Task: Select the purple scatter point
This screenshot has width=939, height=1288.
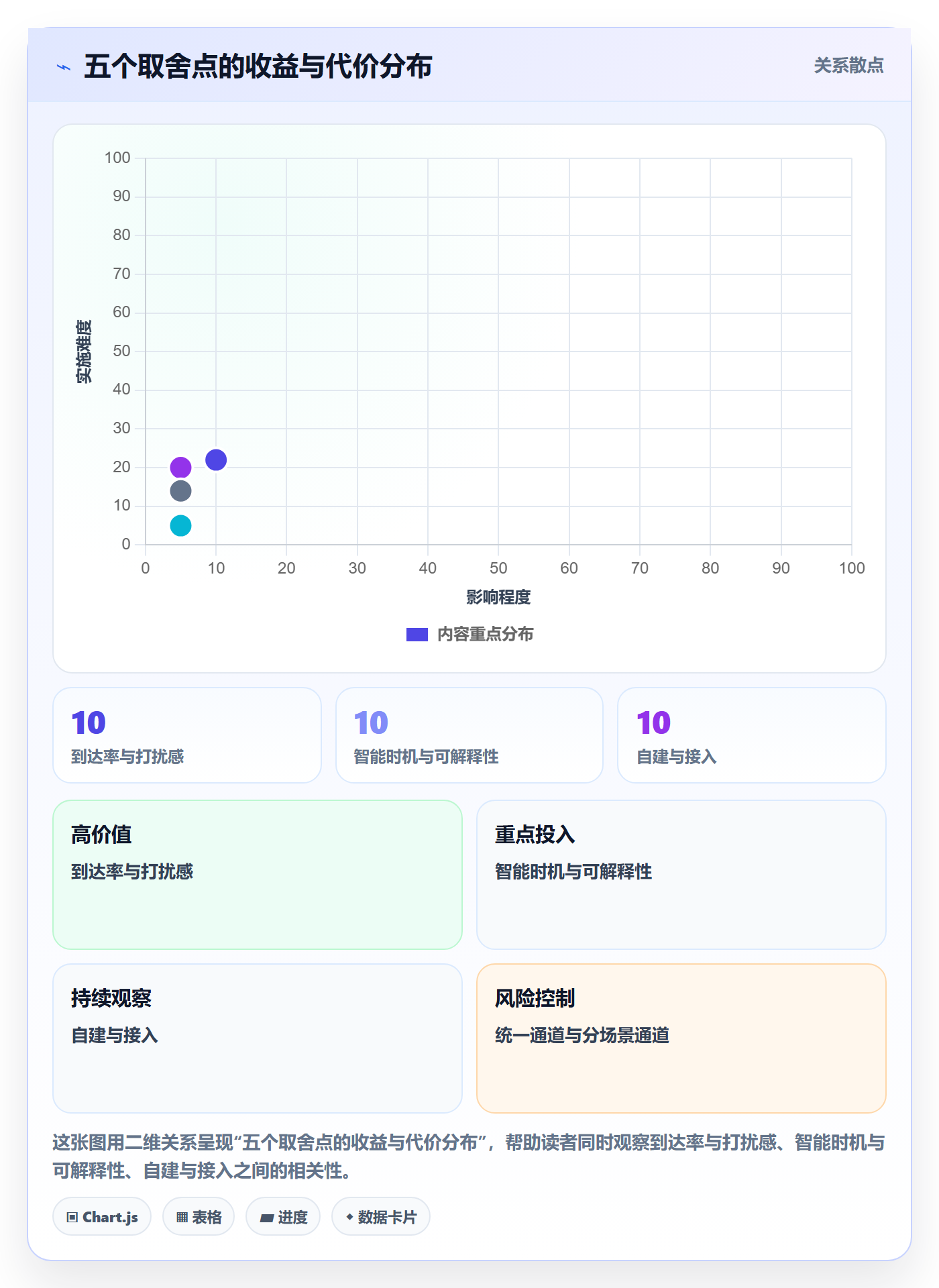Action: (180, 468)
